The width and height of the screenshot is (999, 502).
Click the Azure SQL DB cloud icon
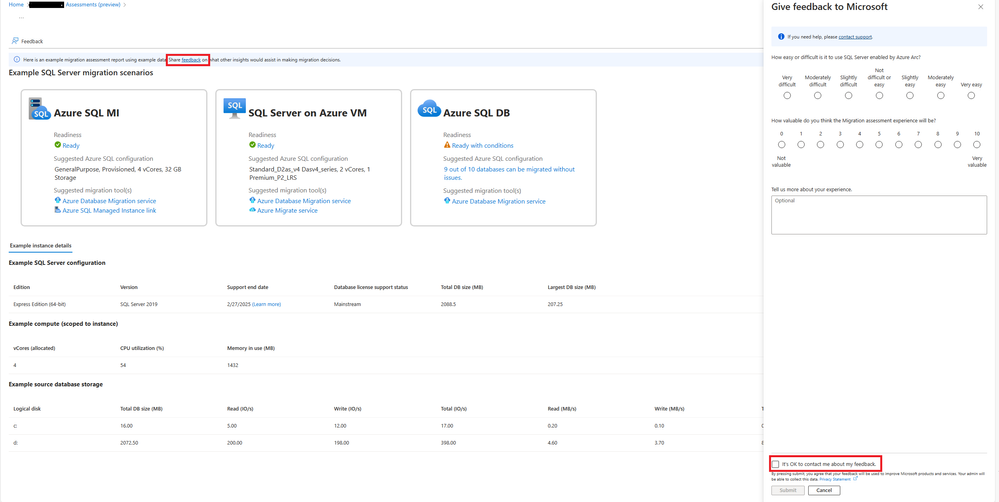tap(429, 109)
